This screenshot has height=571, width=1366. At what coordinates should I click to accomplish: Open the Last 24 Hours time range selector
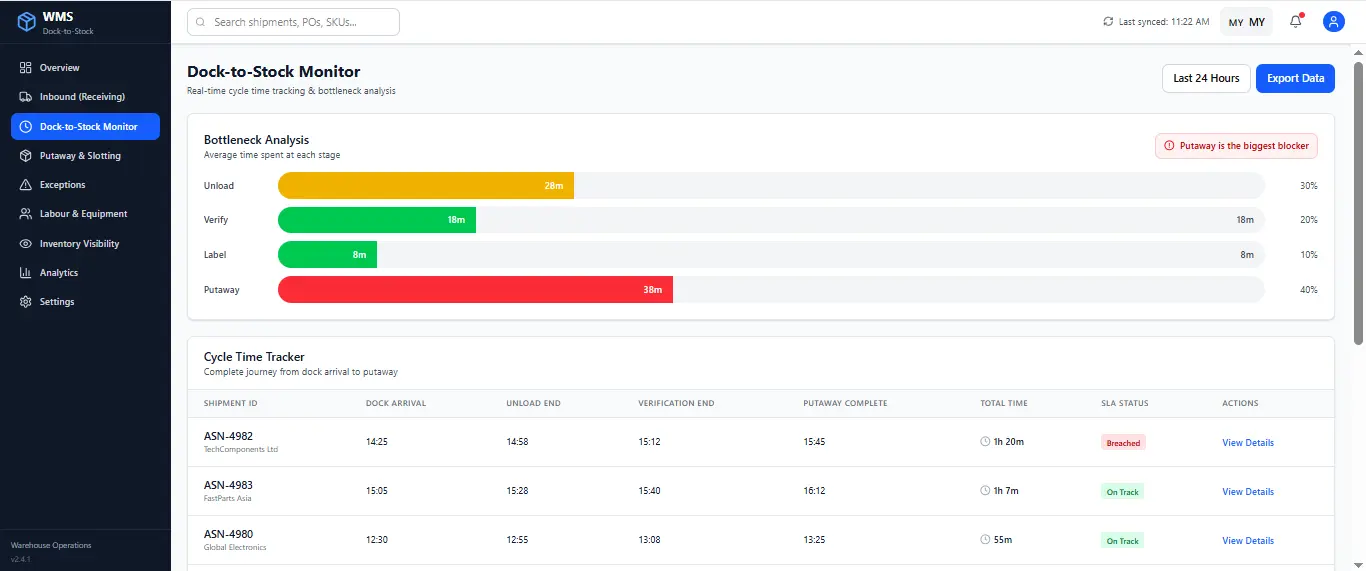[1206, 78]
